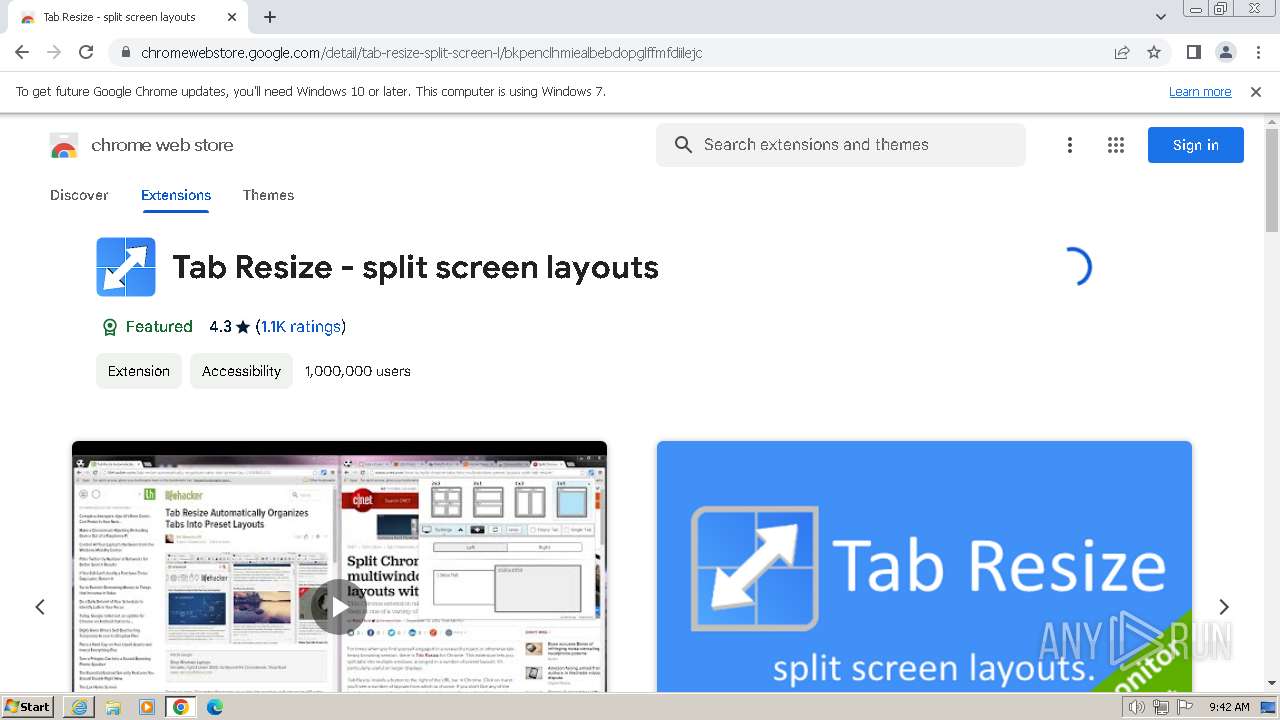Click the Sign in button
Screen dimensions: 1280x720
[1196, 145]
